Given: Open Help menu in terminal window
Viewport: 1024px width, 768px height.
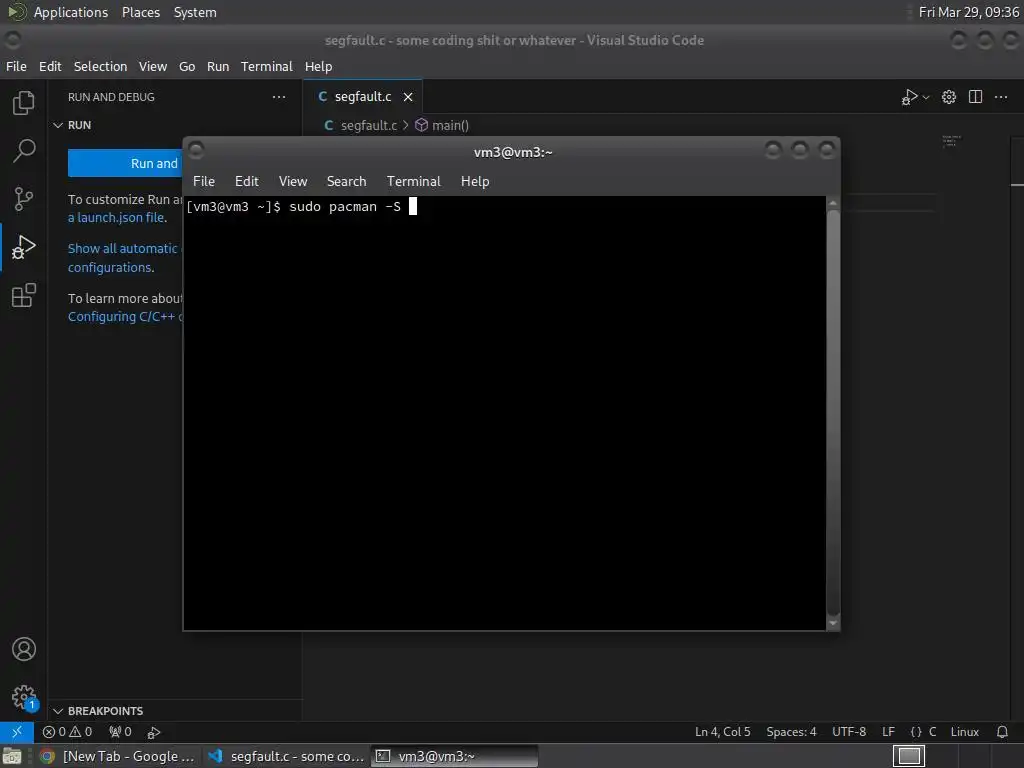Looking at the screenshot, I should [475, 182].
